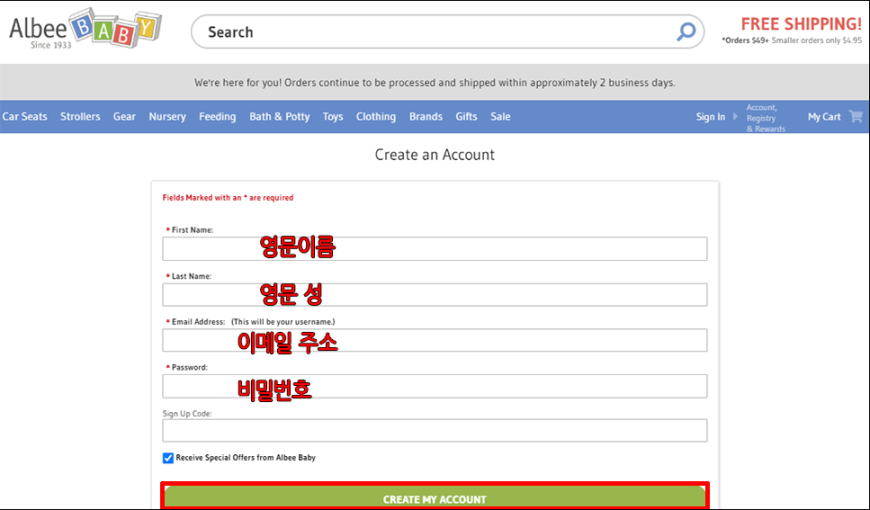870x510 pixels.
Task: Focus the Search input box
Action: click(x=447, y=32)
